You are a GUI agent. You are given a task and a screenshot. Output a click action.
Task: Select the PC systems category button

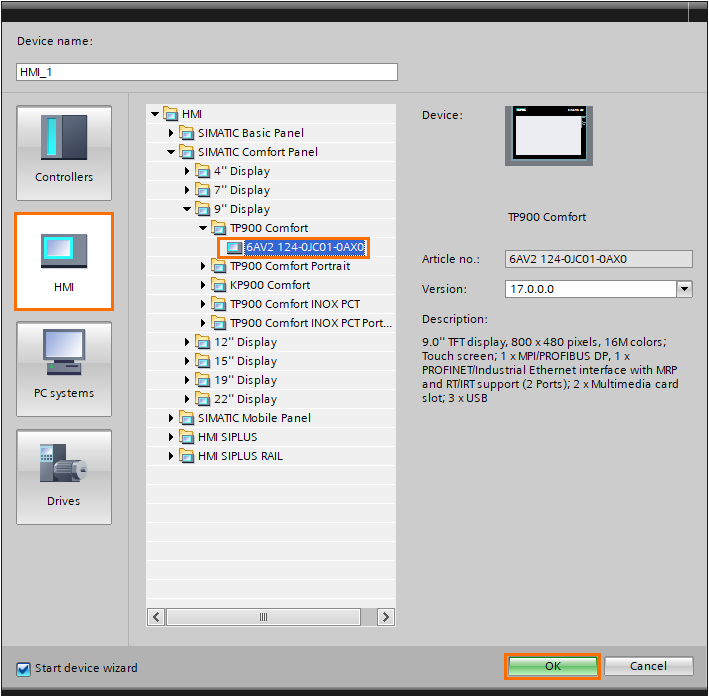point(64,369)
